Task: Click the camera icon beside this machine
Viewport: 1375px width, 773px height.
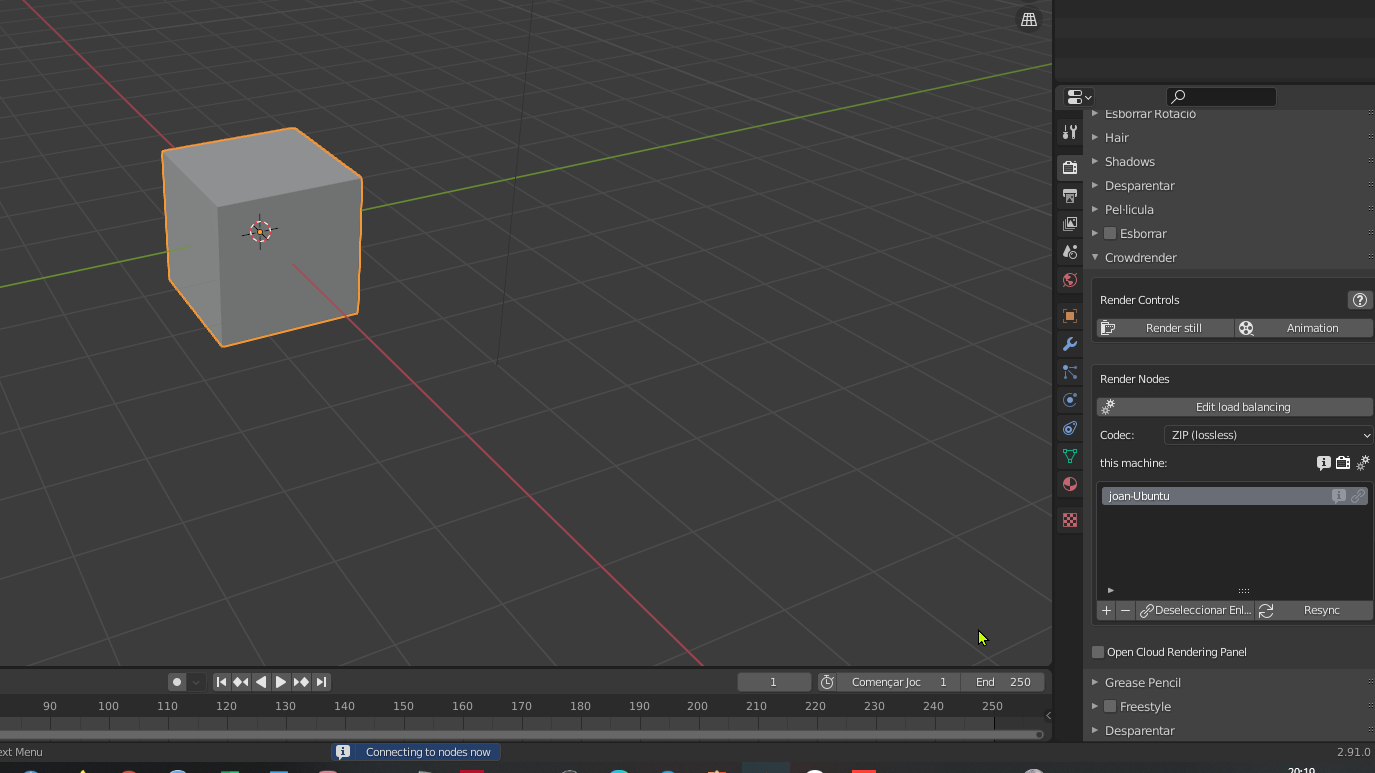Action: [1343, 463]
